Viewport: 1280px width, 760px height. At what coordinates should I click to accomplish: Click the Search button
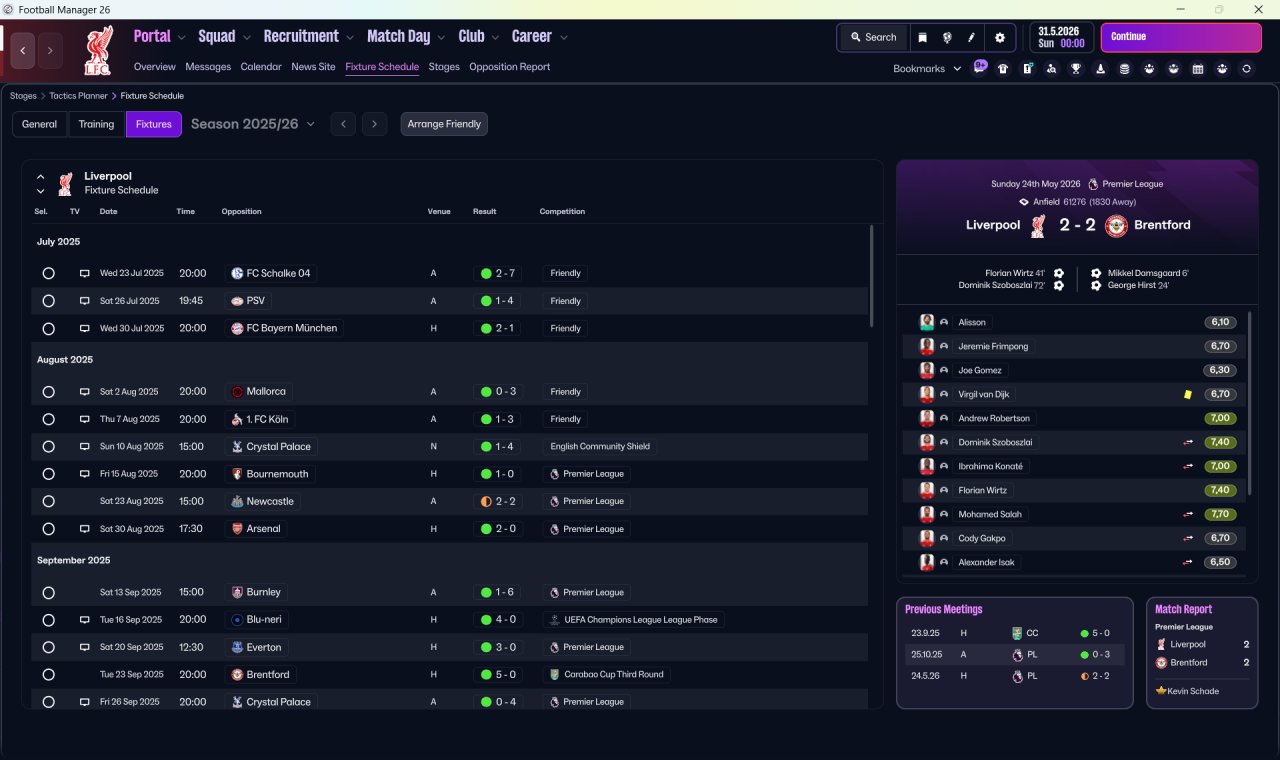pos(873,37)
